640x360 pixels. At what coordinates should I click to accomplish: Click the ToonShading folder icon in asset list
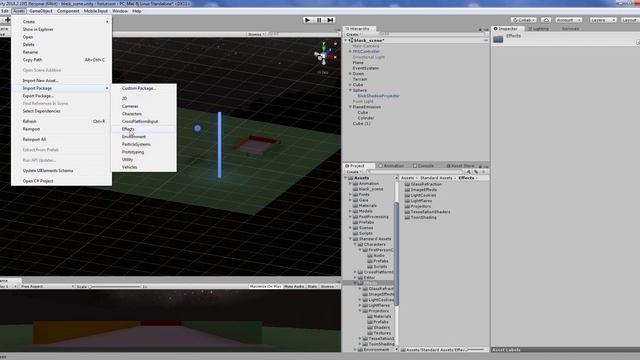(x=407, y=218)
